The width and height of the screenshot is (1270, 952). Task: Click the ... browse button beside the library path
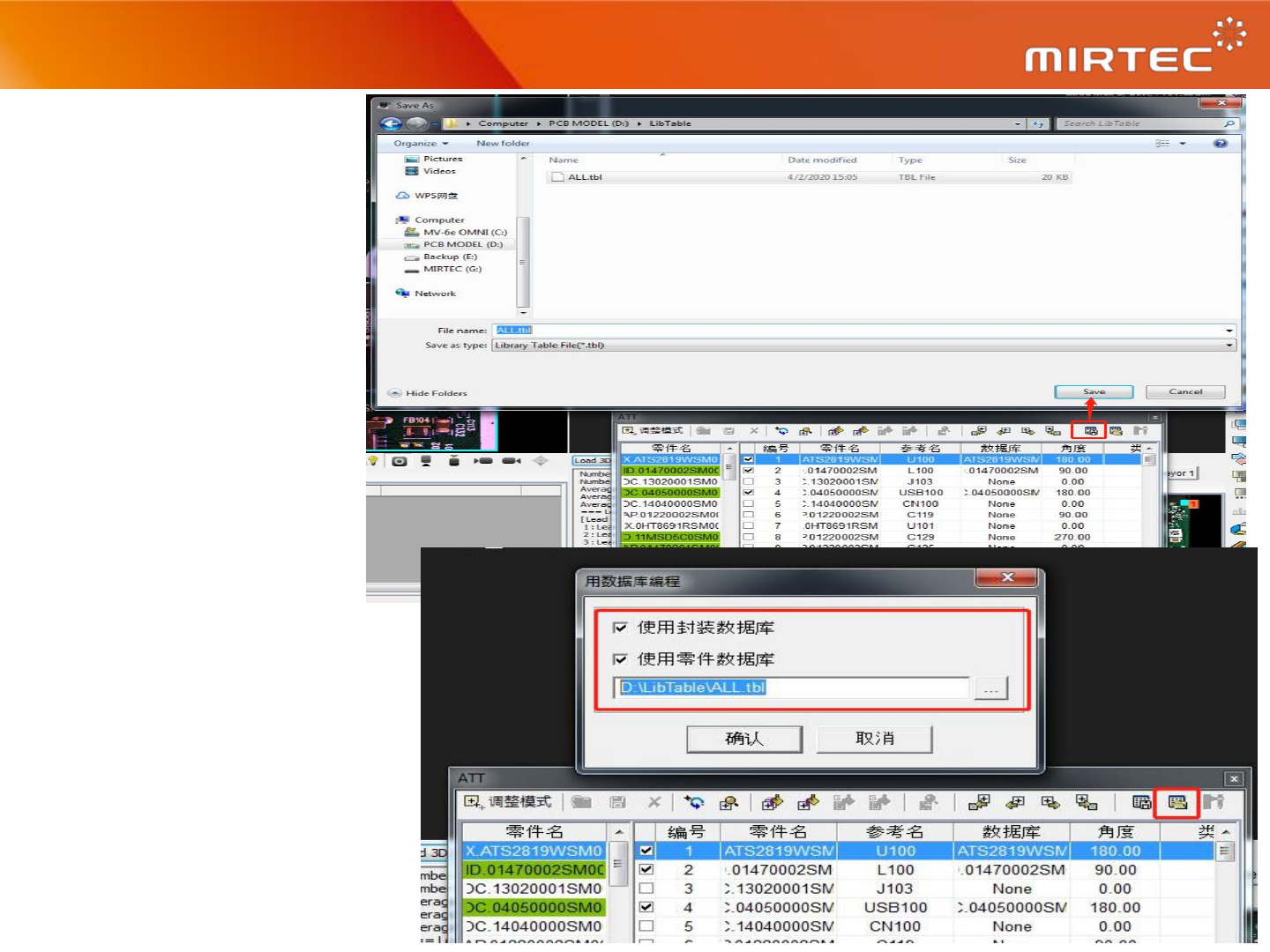990,688
